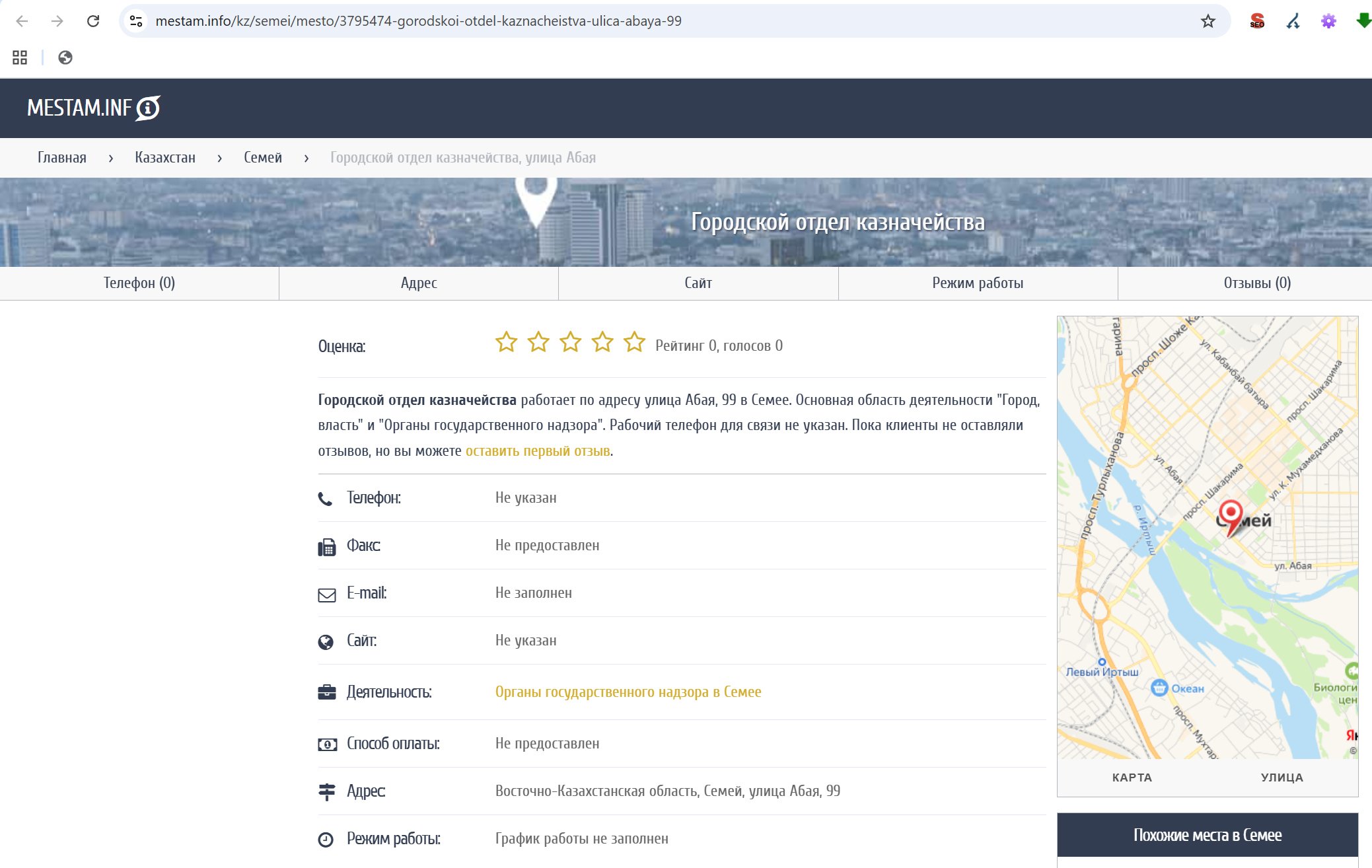The width and height of the screenshot is (1372, 868).
Task: Click the browser reload icon
Action: [x=93, y=21]
